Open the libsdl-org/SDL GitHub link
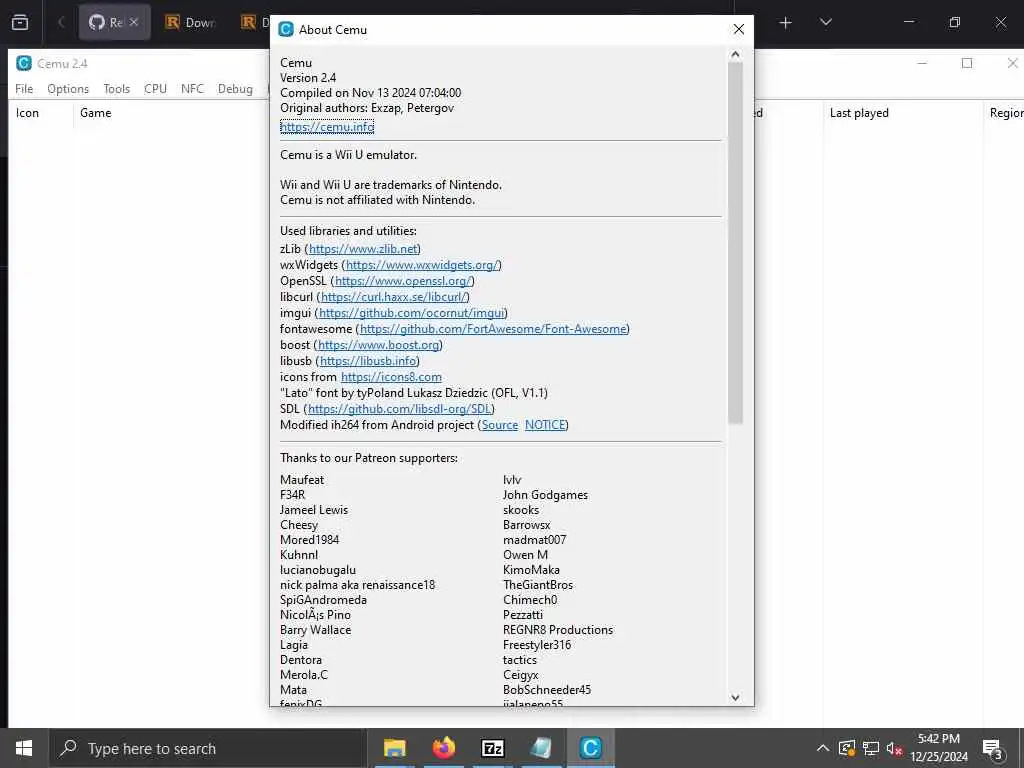 pos(399,409)
